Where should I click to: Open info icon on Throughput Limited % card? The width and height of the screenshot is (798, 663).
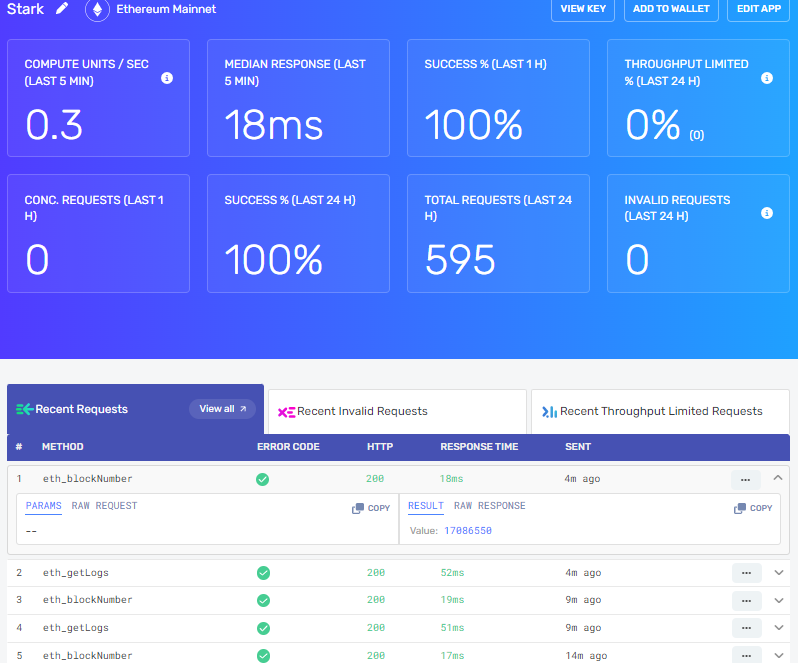[766, 78]
